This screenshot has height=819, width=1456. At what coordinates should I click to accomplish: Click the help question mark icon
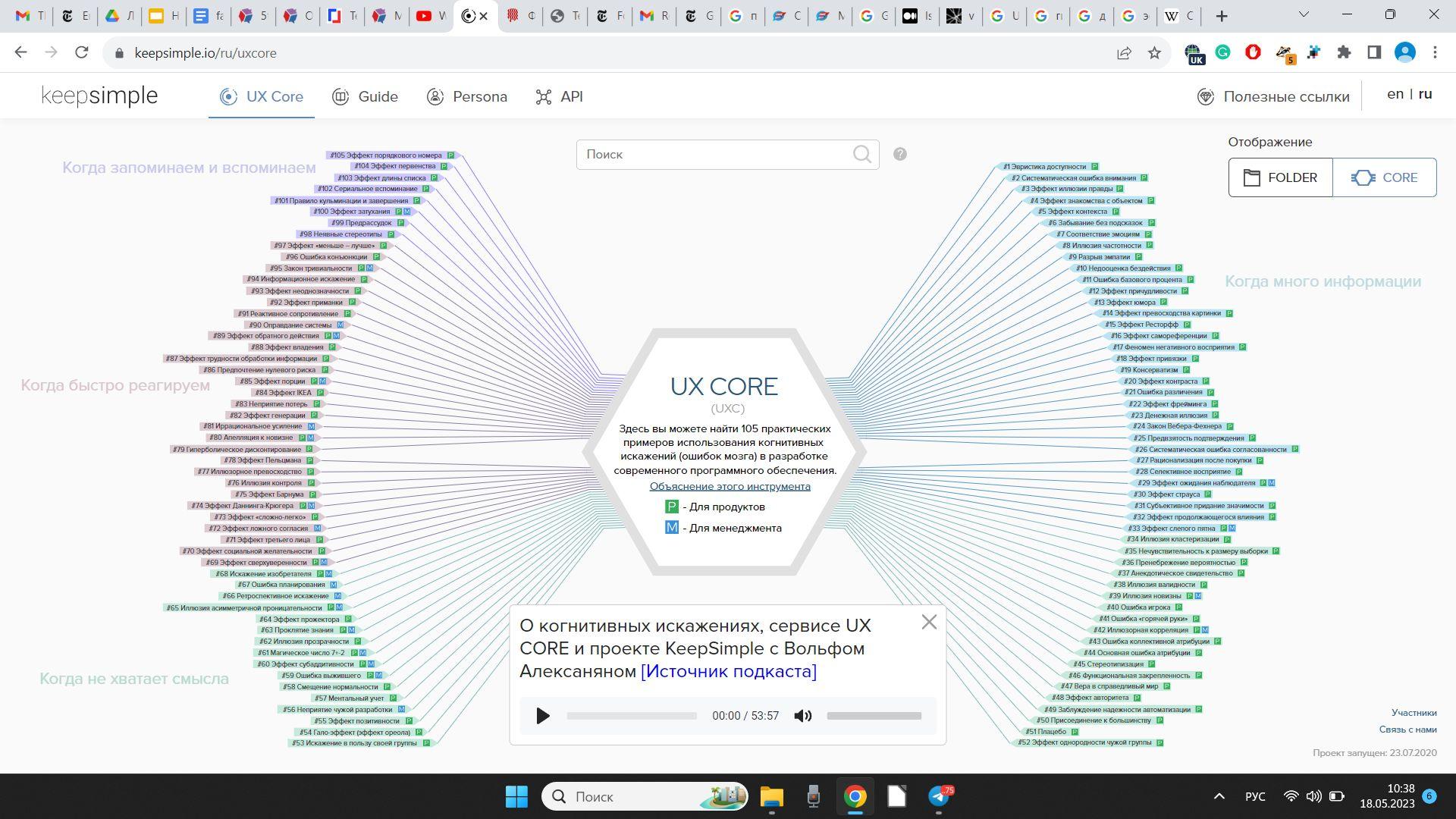coord(899,154)
